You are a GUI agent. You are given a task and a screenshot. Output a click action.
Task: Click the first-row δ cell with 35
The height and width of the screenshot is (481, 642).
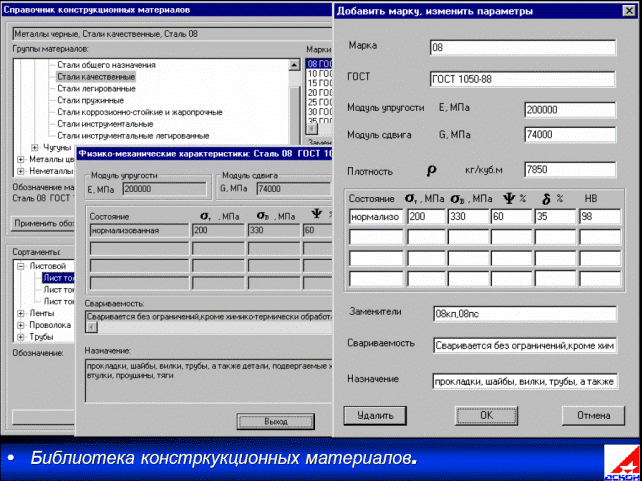556,217
